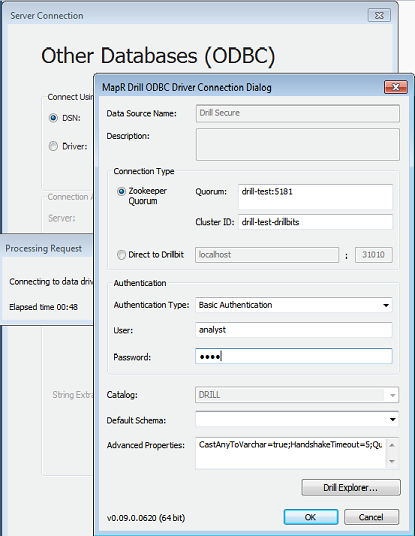Click the Data Source Name field
The image size is (415, 536).
[297, 113]
